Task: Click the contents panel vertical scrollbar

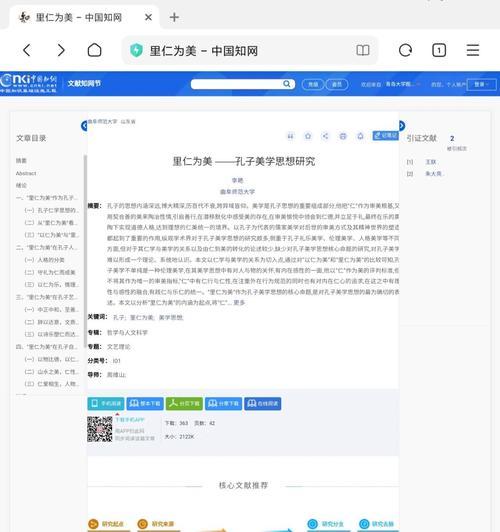Action: pyautogui.click(x=85, y=251)
